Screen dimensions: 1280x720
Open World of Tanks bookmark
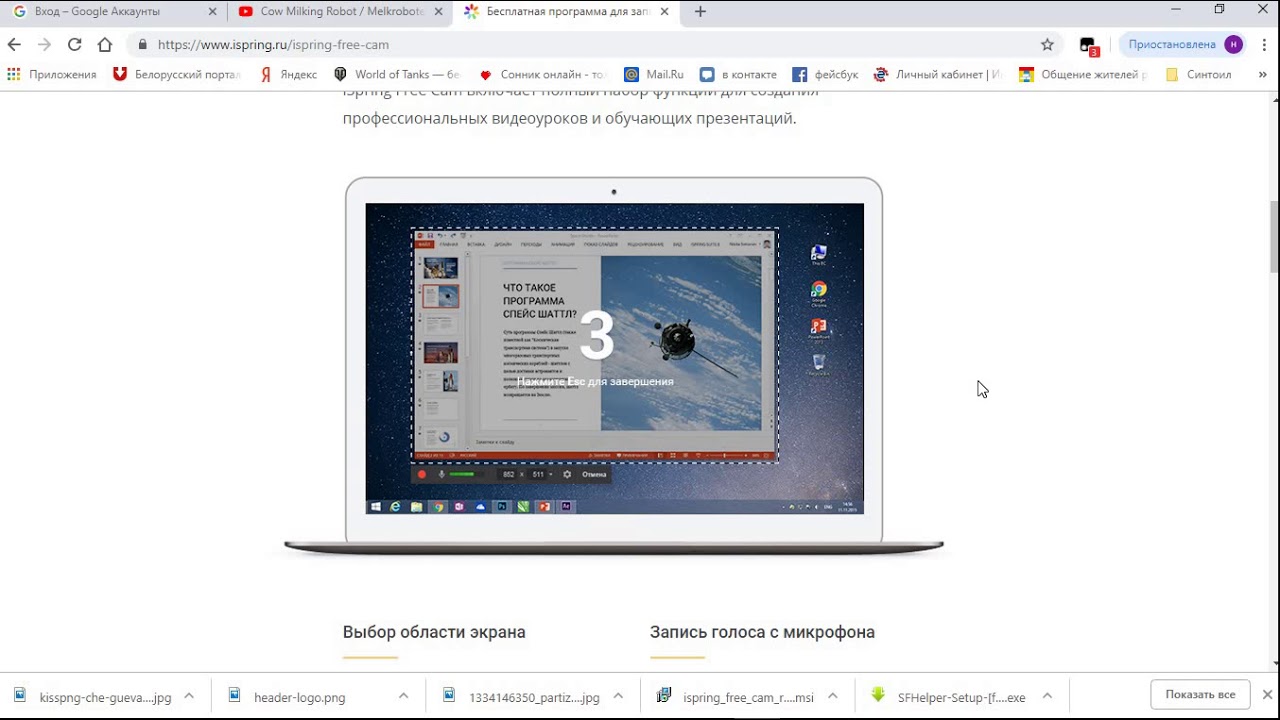pos(397,74)
